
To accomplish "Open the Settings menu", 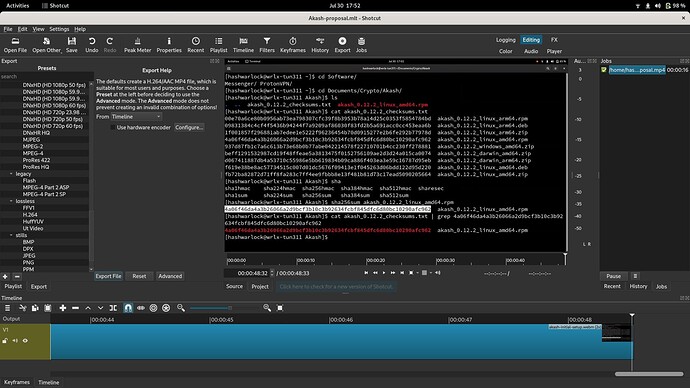I will tap(59, 29).
